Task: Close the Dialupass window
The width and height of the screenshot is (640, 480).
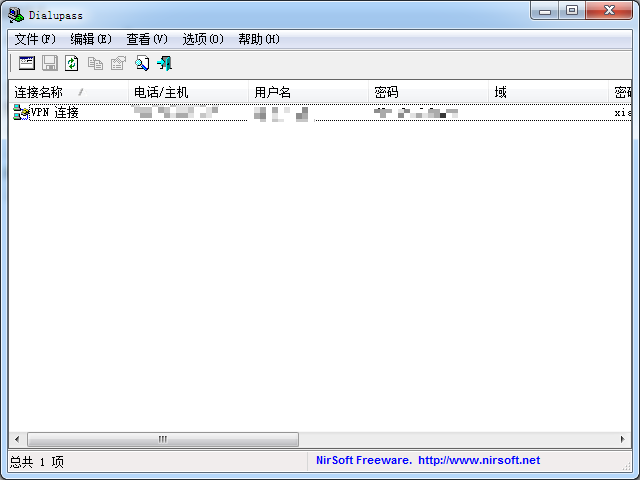Action: pos(609,11)
